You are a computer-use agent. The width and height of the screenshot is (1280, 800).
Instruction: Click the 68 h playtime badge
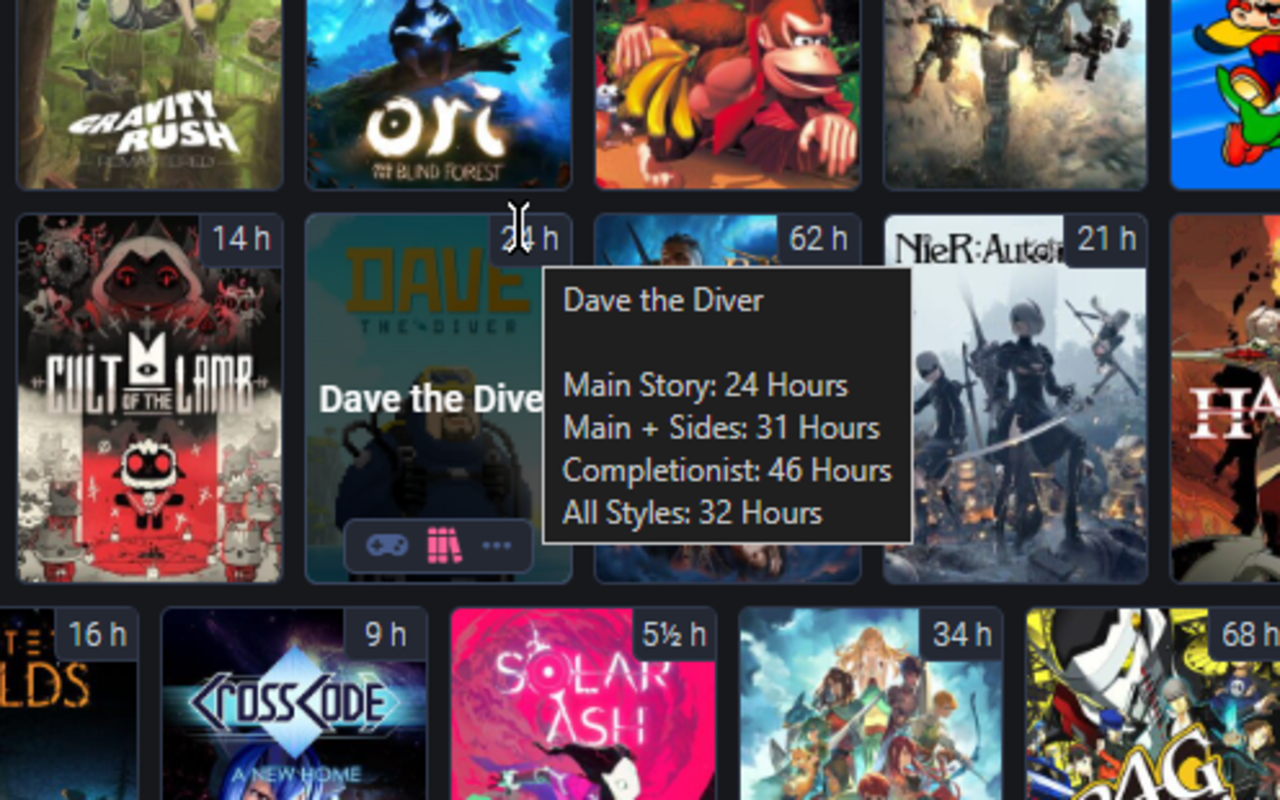coord(1247,634)
